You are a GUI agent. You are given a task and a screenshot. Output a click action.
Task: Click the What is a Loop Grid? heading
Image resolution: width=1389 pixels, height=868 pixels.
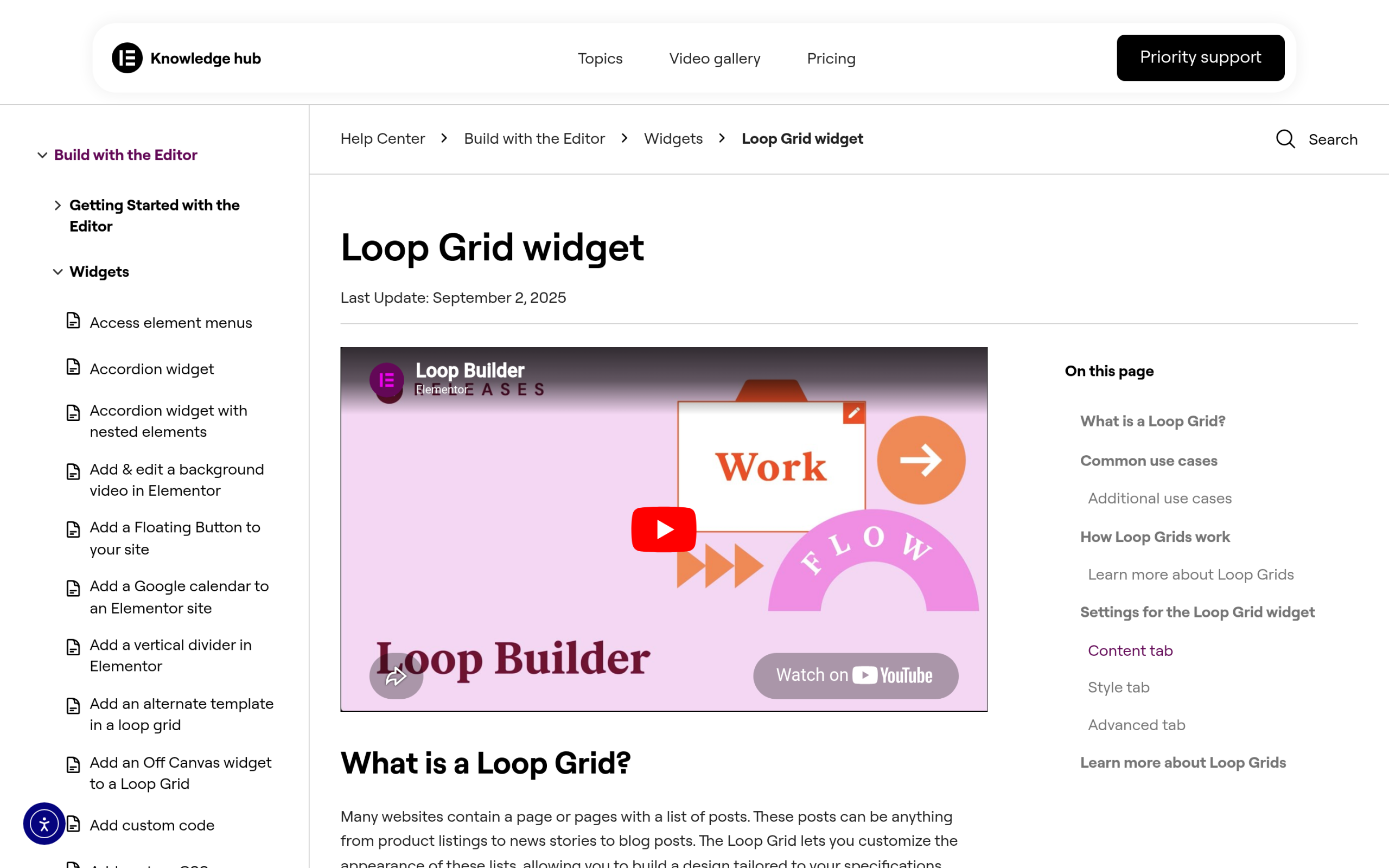pos(486,763)
